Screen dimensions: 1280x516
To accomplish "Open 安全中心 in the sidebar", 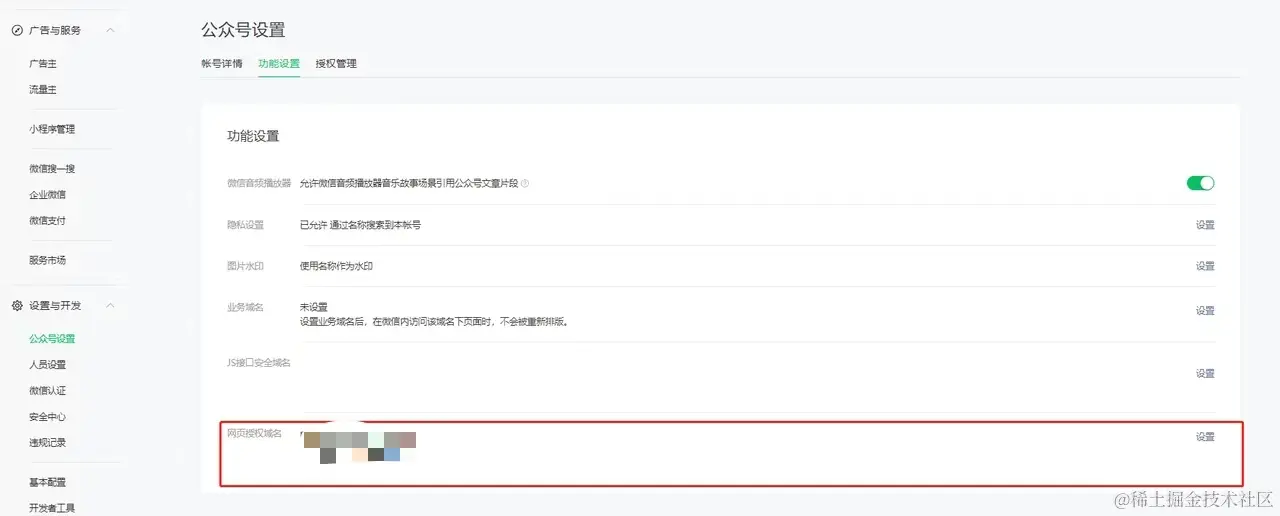I will point(47,417).
